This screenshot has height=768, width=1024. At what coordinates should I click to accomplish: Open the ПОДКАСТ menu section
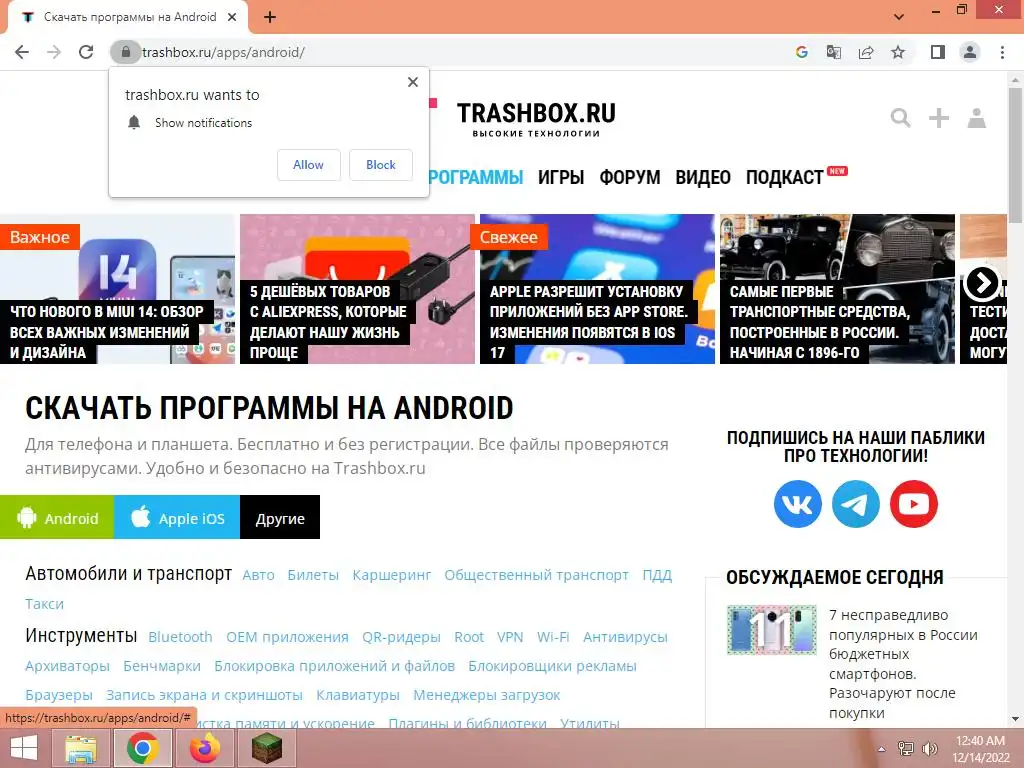click(x=784, y=178)
